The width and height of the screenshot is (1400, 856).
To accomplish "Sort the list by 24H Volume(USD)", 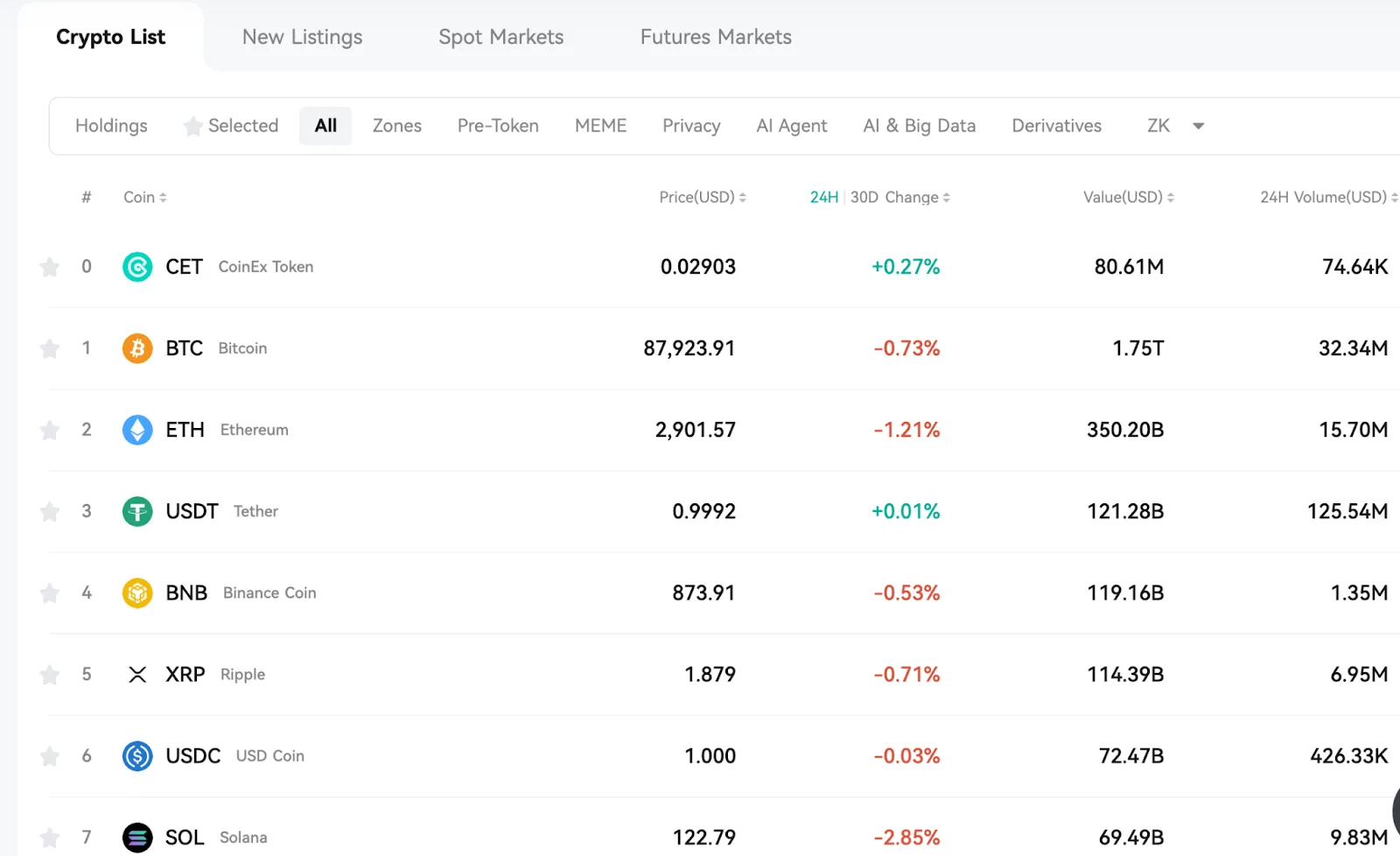I will click(1328, 197).
